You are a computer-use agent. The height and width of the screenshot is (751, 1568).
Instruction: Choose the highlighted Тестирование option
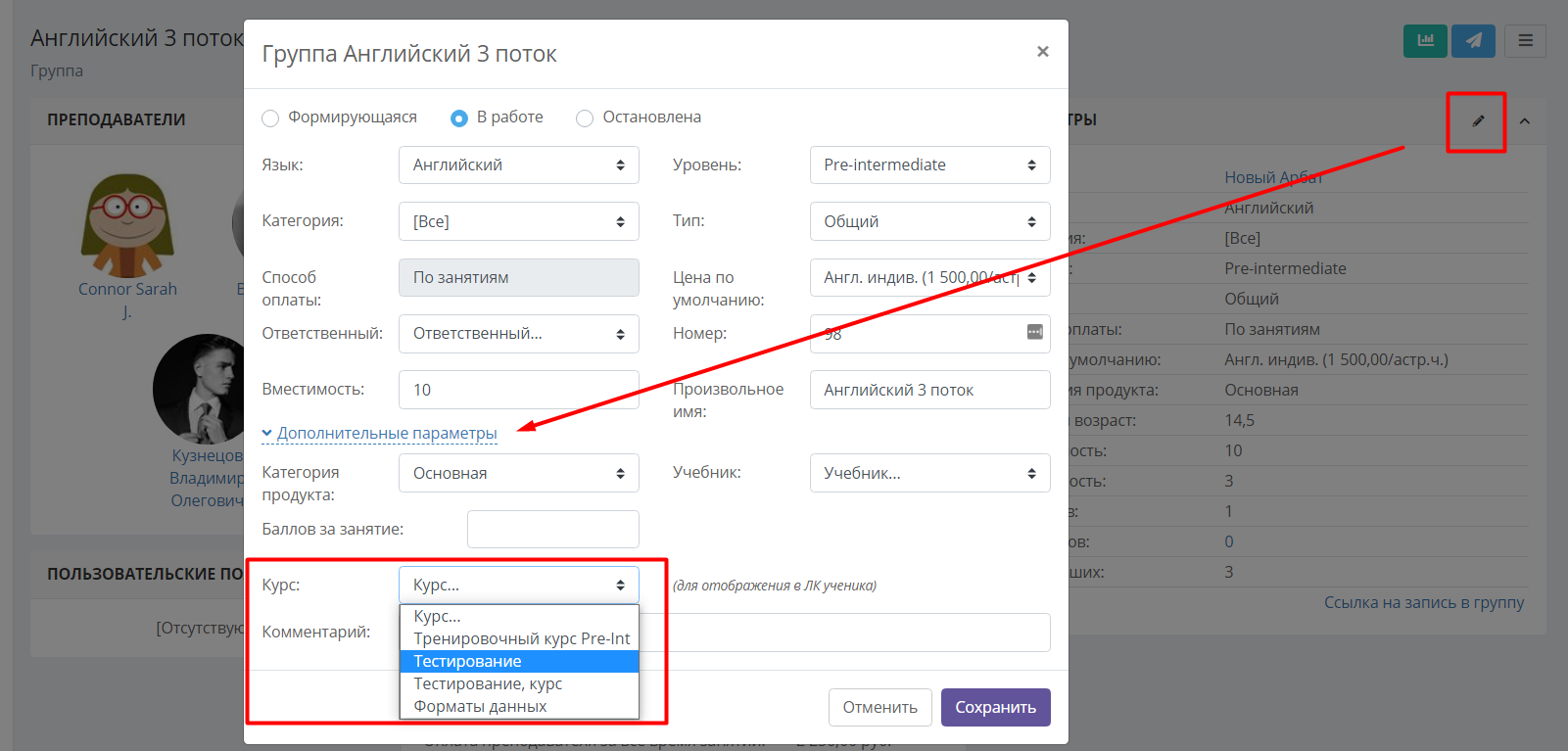[x=519, y=662]
